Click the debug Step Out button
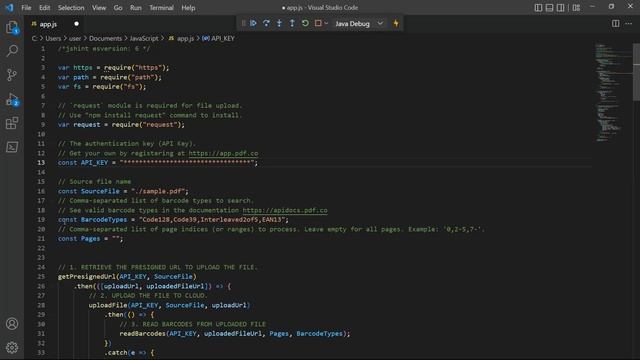 [292, 24]
